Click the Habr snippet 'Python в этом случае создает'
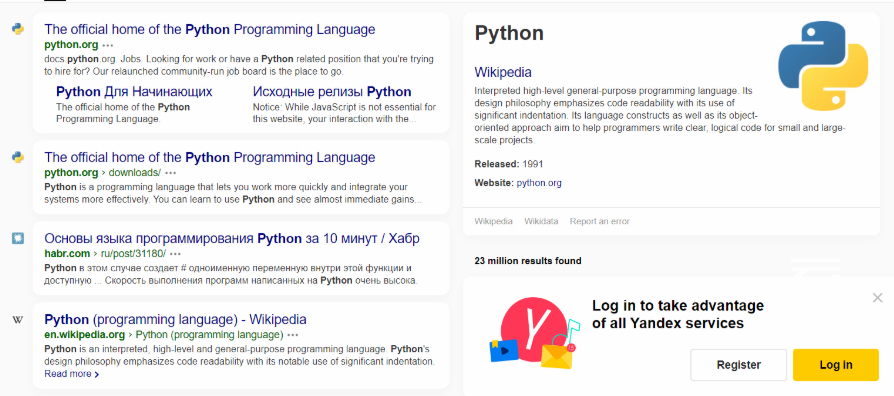This screenshot has width=894, height=396. point(231,274)
